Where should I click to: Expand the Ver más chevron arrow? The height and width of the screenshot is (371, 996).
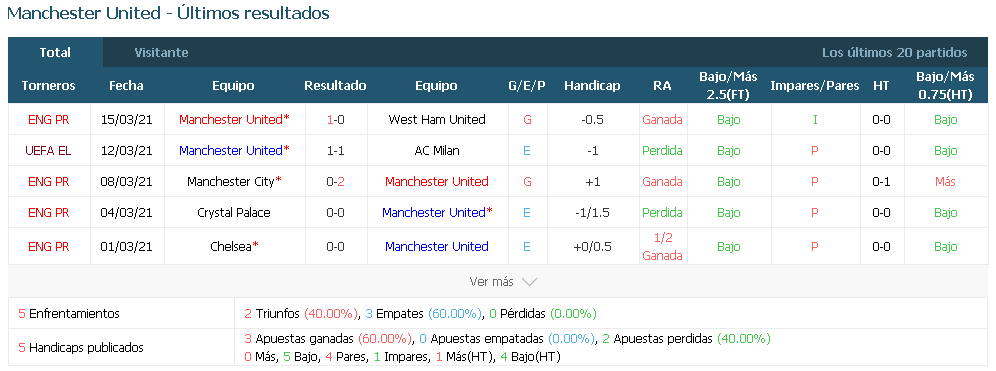529,281
